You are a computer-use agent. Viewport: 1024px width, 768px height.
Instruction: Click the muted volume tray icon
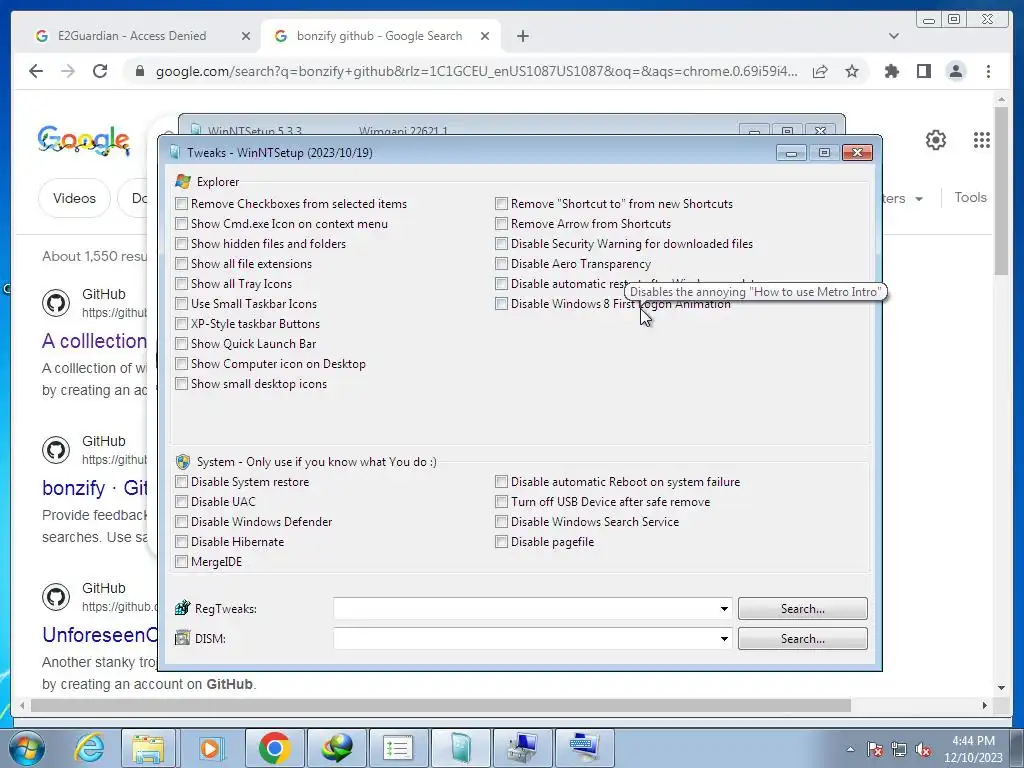[923, 749]
